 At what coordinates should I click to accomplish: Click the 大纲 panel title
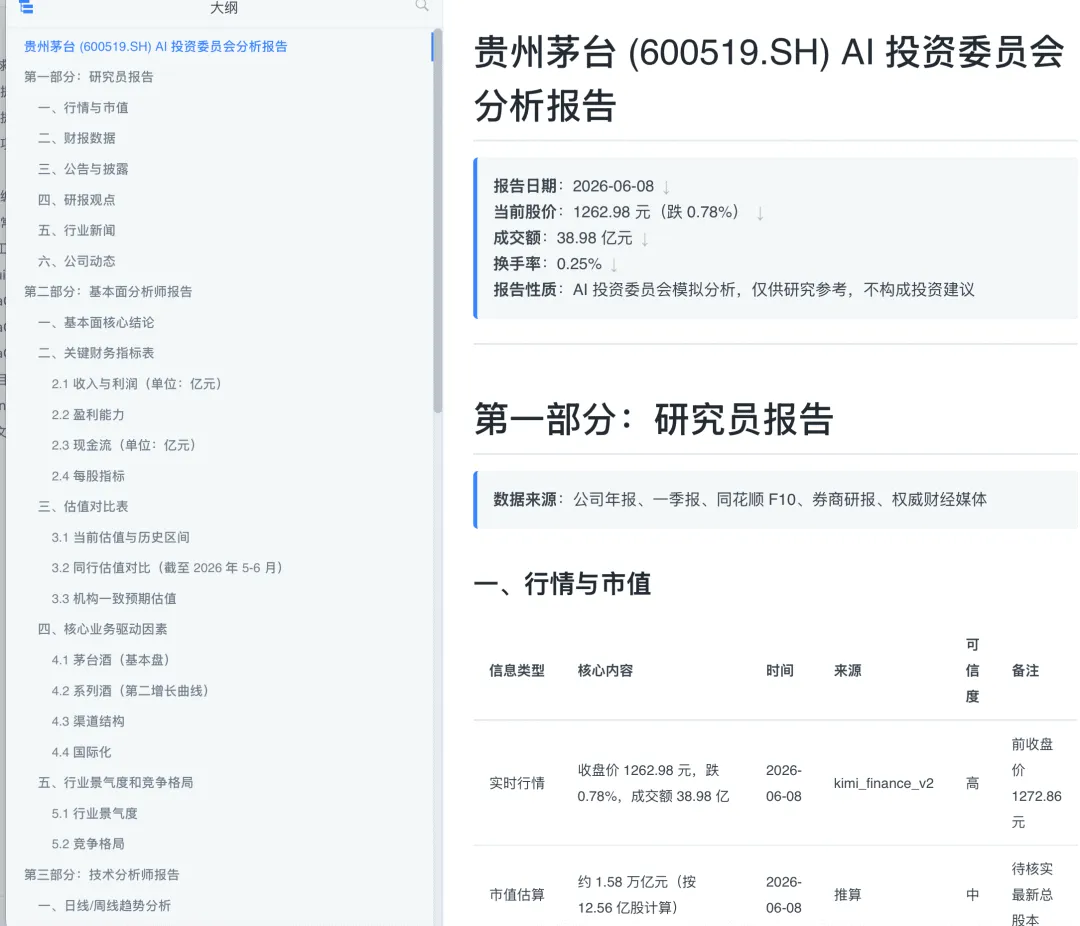[x=224, y=8]
